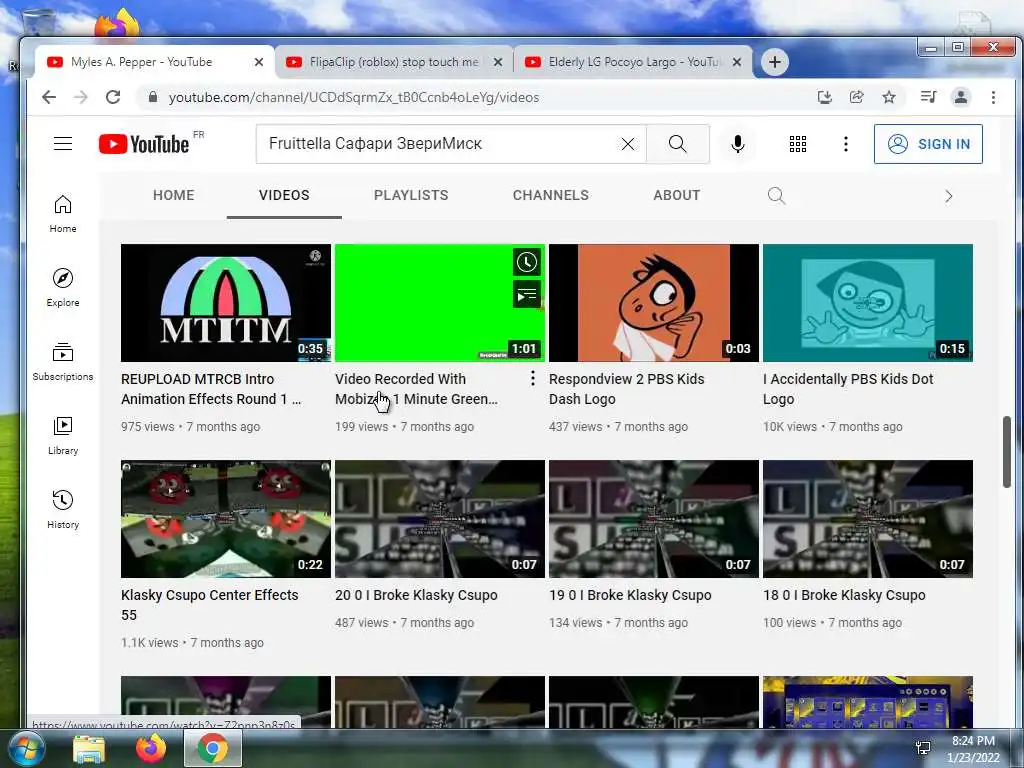Clear the YouTube search text
The height and width of the screenshot is (768, 1024).
pyautogui.click(x=628, y=144)
